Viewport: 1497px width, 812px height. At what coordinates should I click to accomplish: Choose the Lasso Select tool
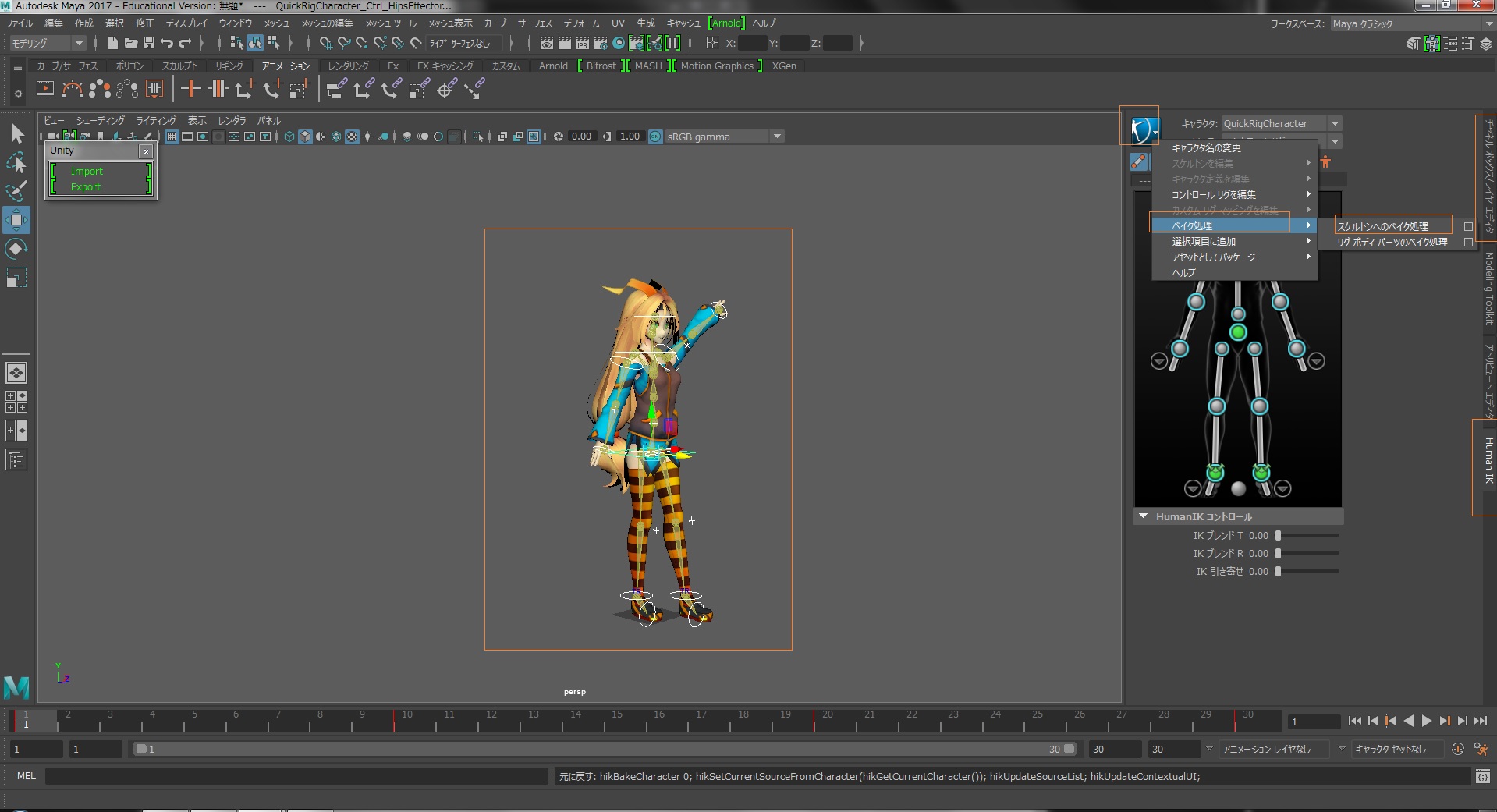tap(16, 162)
